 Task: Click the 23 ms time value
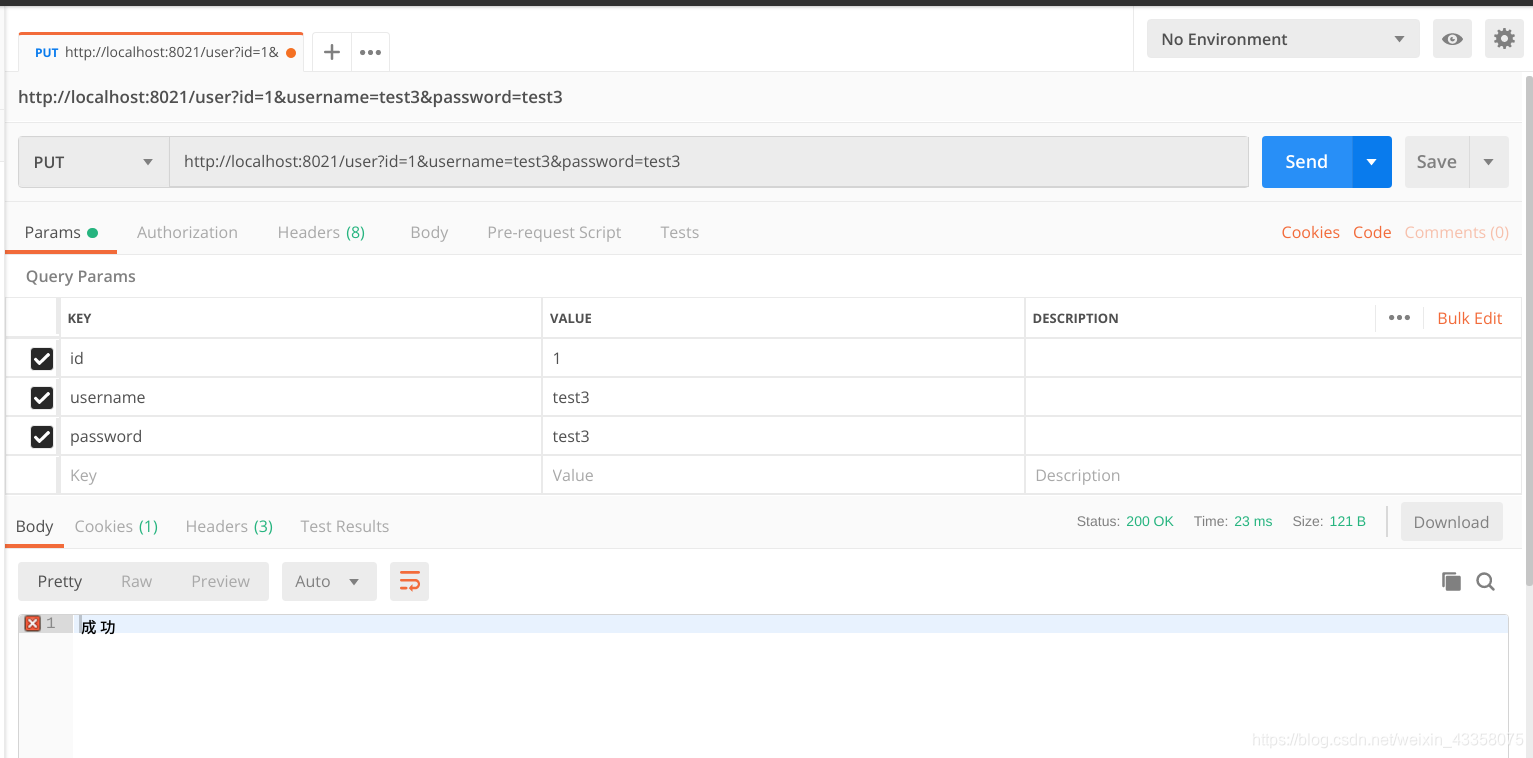tap(1253, 521)
